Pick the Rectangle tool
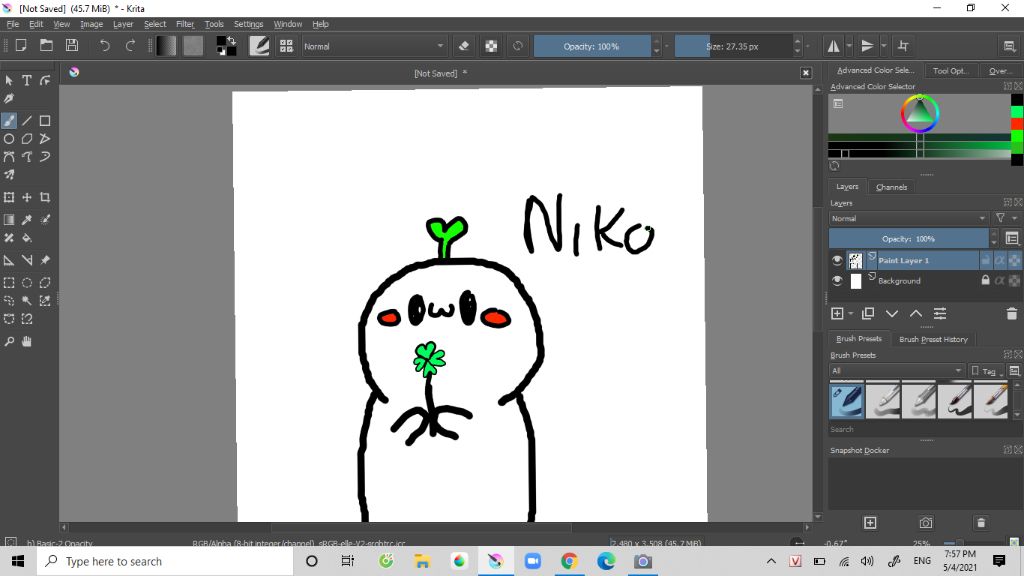 tap(44, 121)
